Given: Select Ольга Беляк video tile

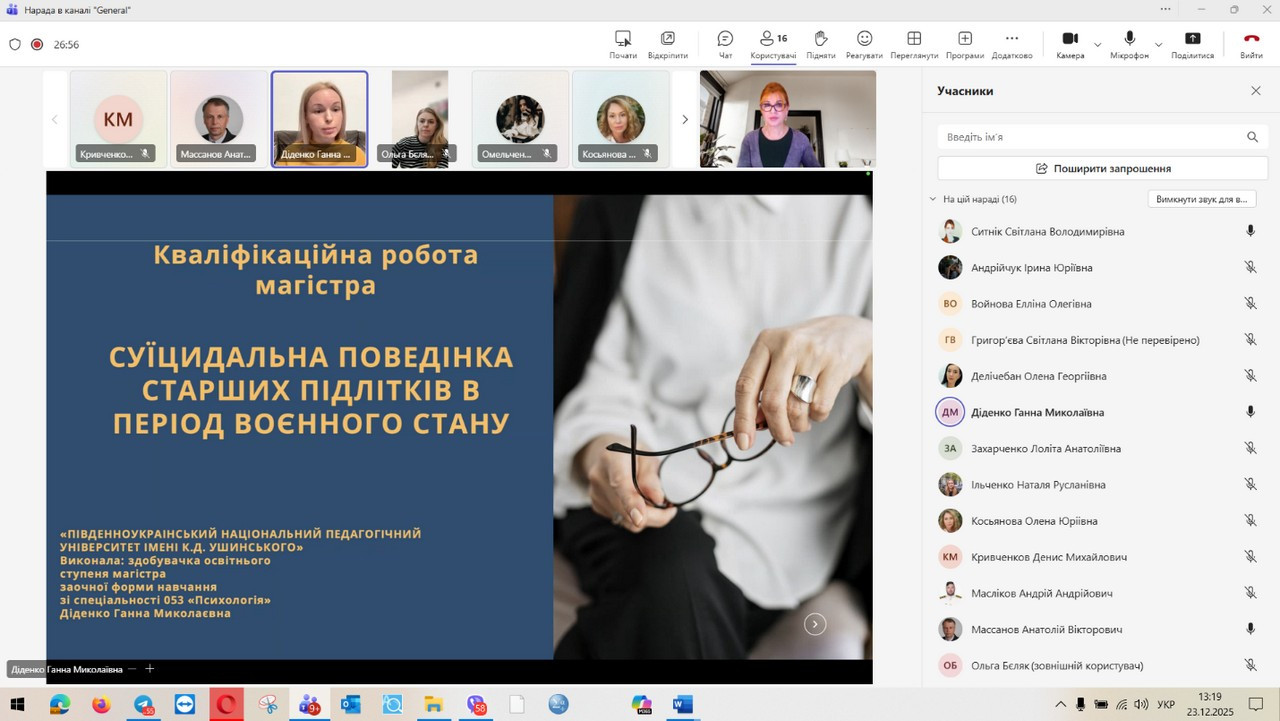Looking at the screenshot, I should tap(419, 118).
